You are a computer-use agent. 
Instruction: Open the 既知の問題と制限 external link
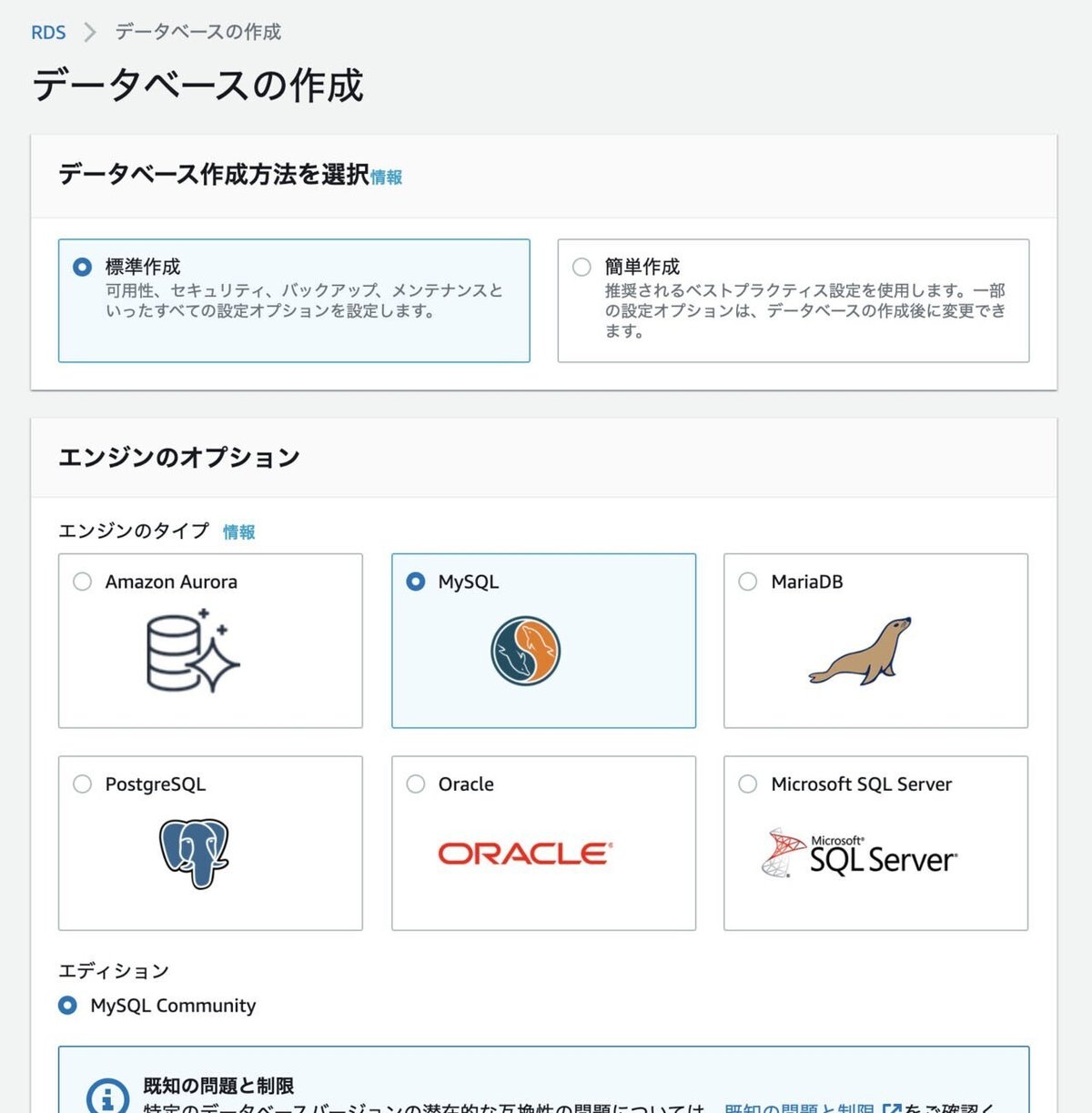click(x=813, y=1108)
